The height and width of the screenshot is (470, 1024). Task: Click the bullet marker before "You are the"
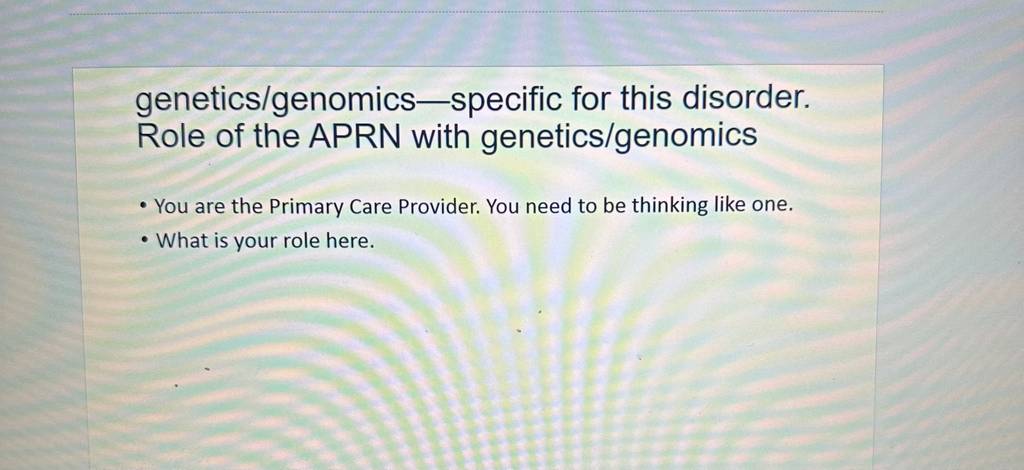[144, 208]
